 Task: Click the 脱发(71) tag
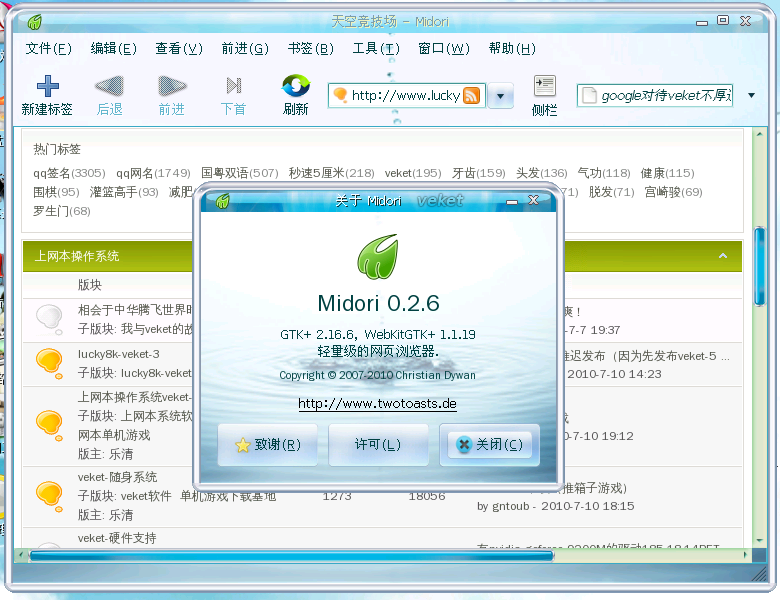pos(611,192)
